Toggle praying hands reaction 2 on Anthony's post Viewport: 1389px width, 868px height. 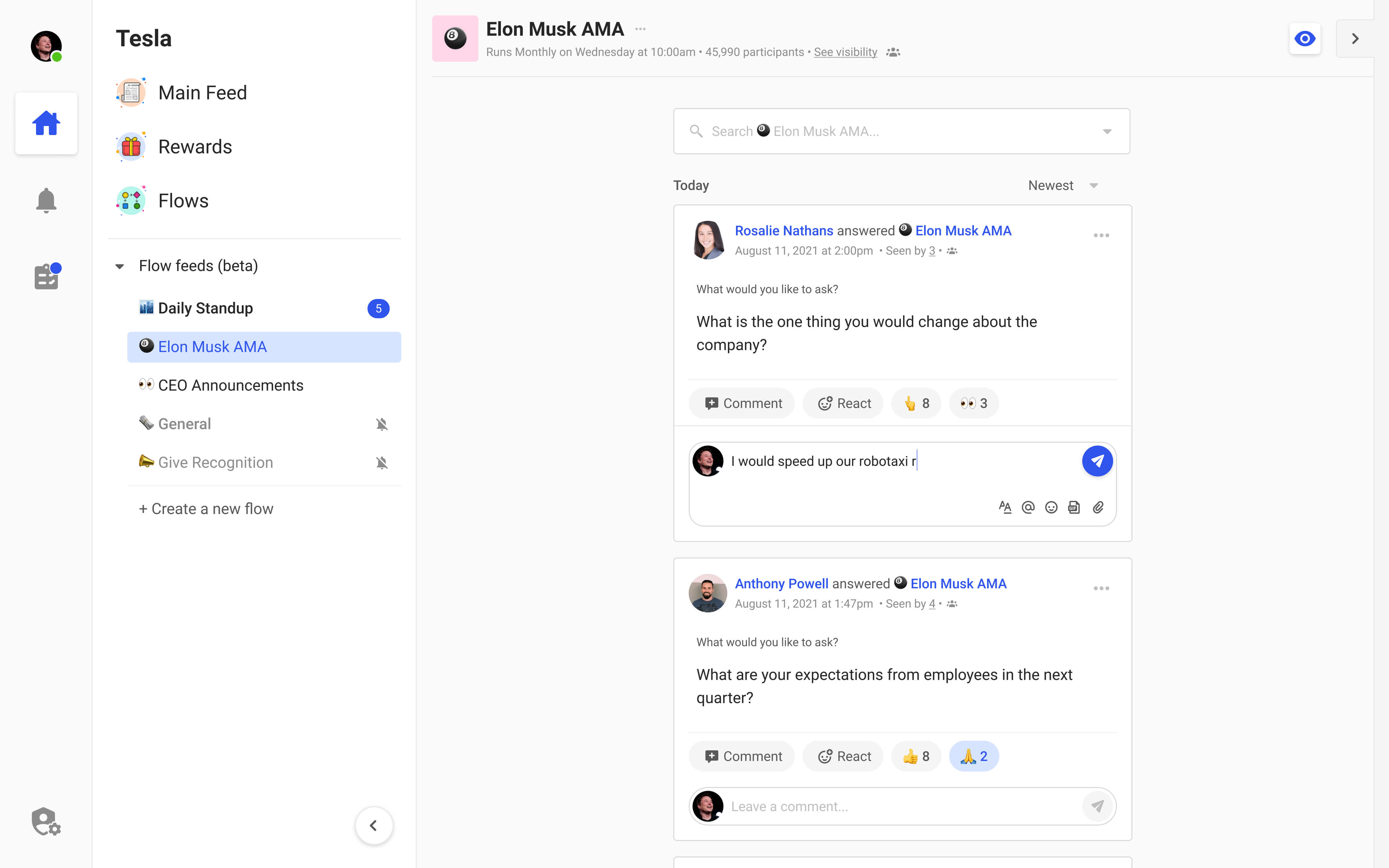974,757
